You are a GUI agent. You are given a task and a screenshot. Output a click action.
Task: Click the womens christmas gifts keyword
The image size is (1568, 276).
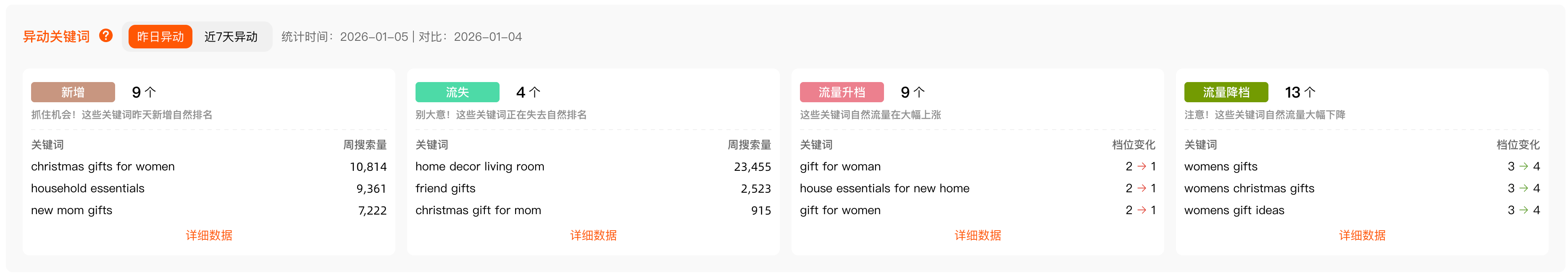pyautogui.click(x=1249, y=188)
